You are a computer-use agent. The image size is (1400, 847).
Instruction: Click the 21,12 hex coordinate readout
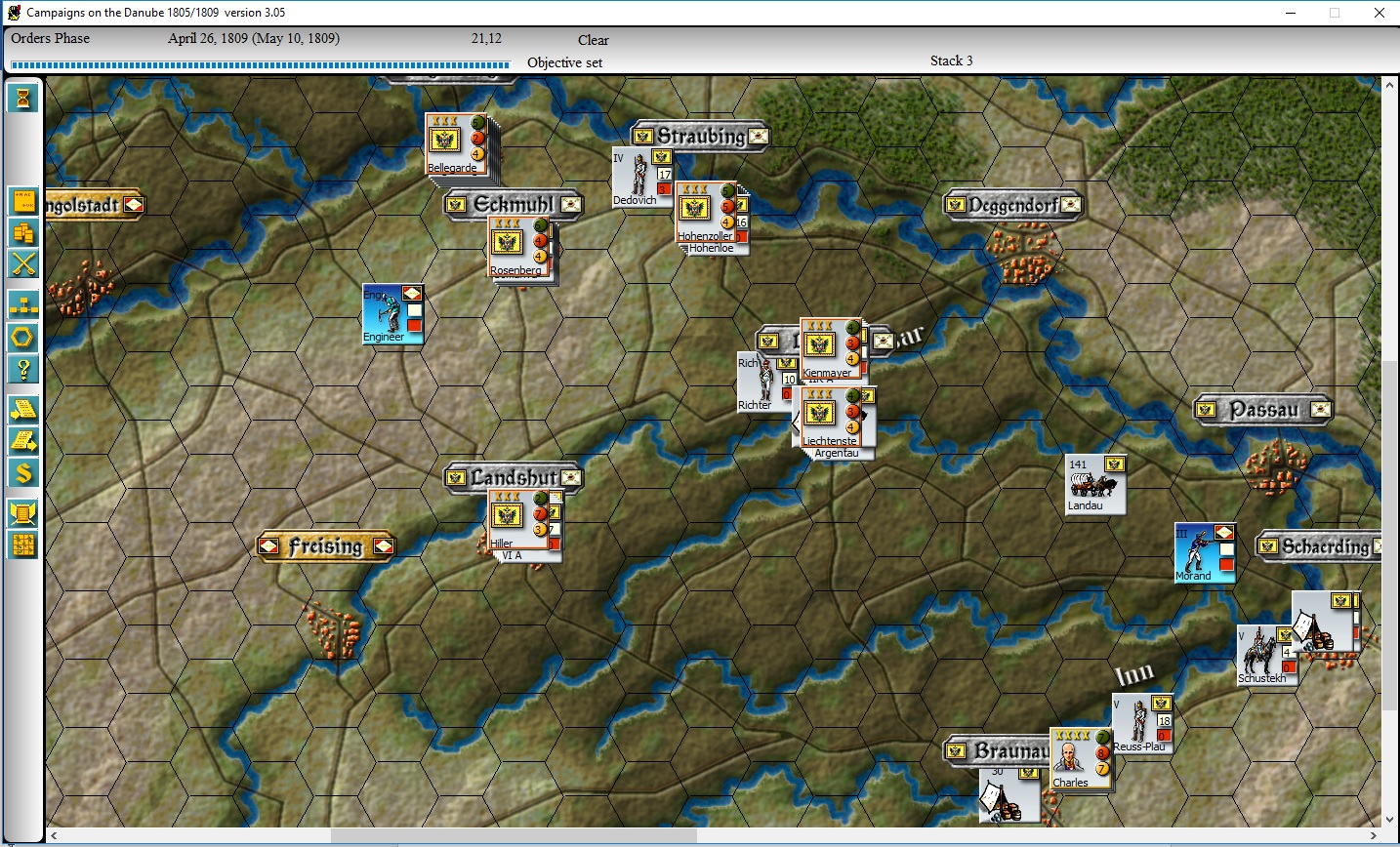tap(486, 38)
